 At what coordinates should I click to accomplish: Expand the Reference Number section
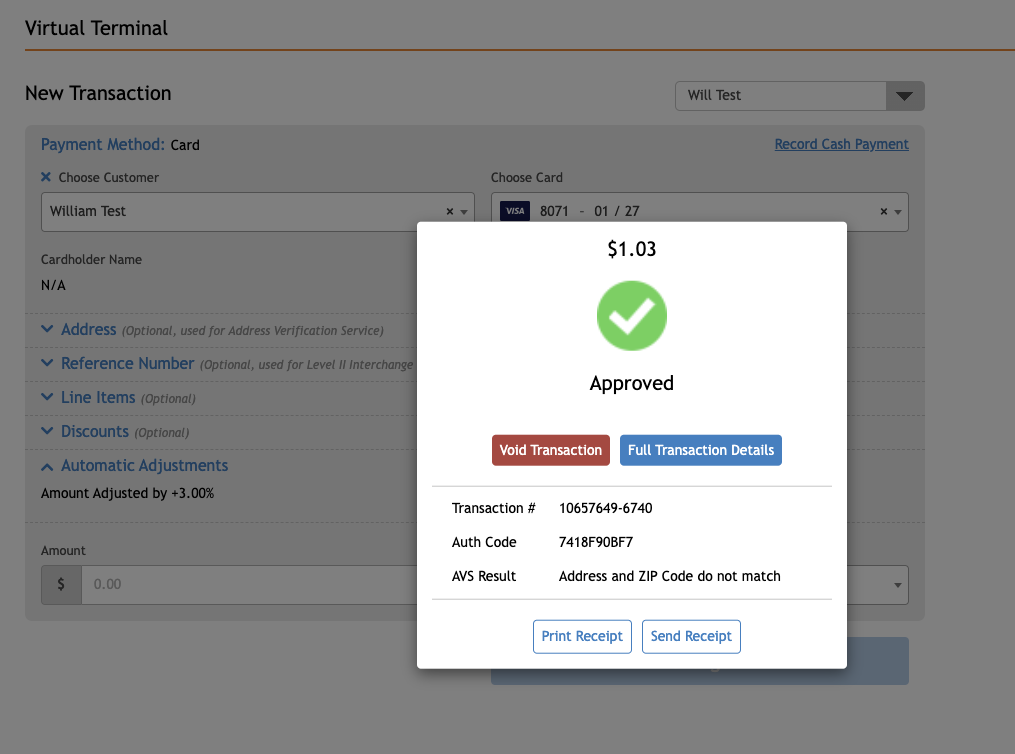127,364
